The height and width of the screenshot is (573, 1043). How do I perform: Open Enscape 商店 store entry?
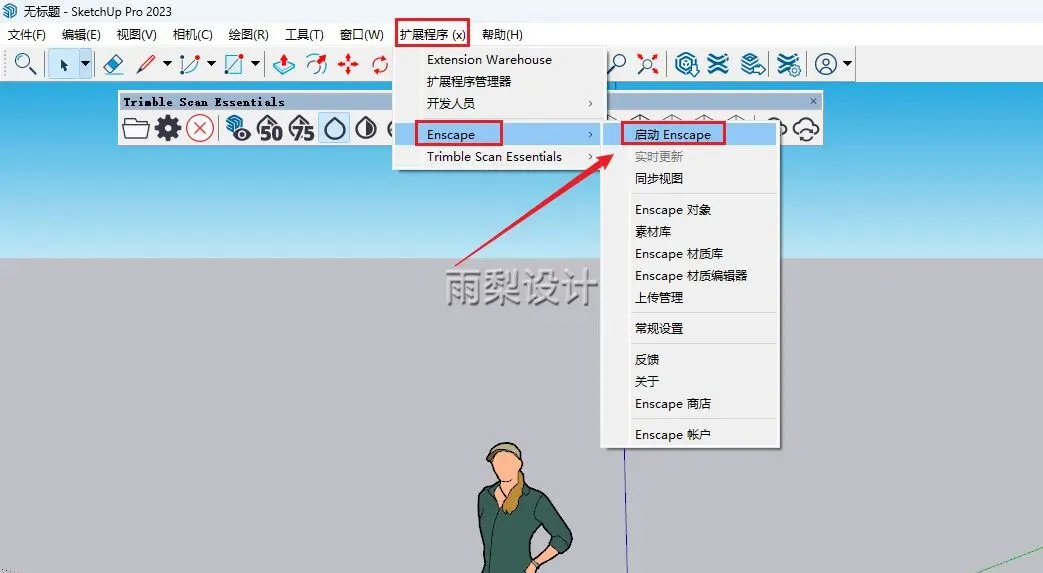pos(690,404)
